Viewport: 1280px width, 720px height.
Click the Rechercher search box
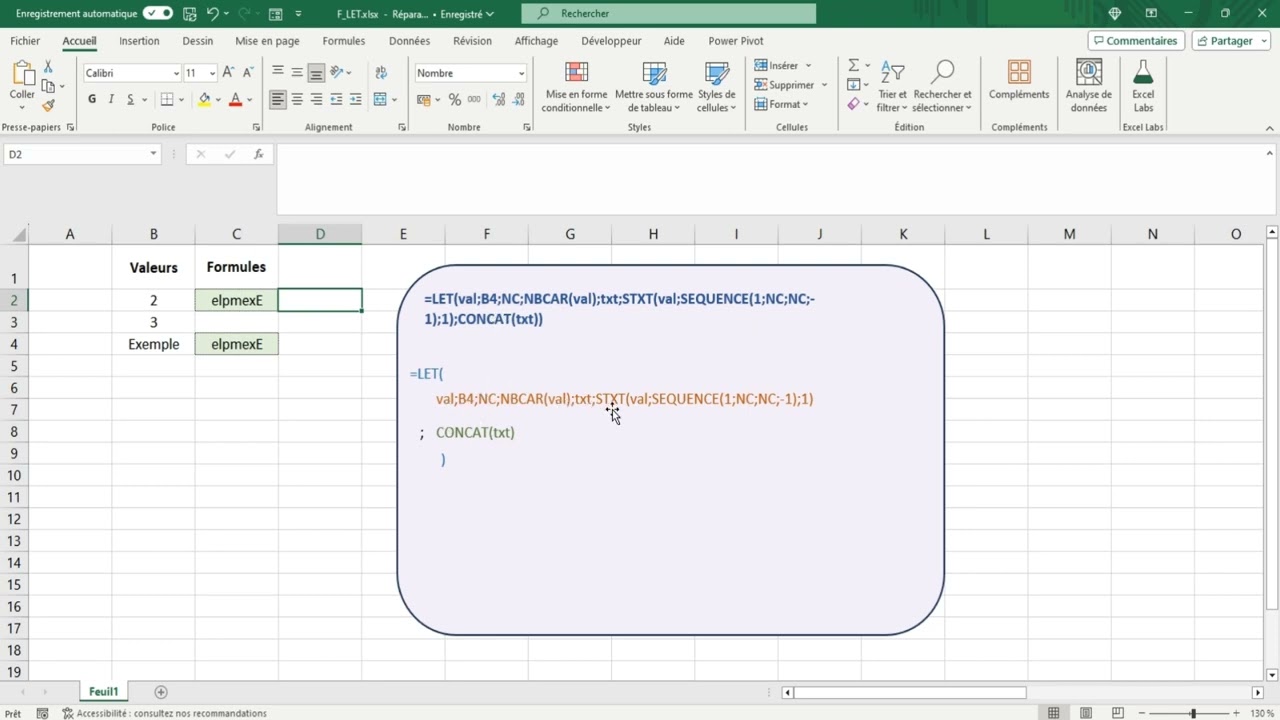coord(668,14)
